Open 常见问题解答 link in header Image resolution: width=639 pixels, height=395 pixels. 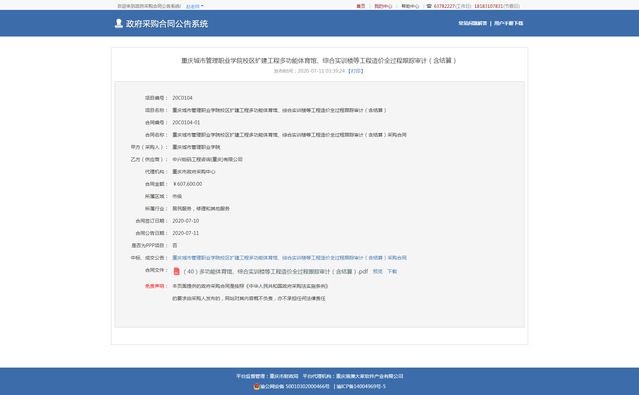pyautogui.click(x=472, y=23)
